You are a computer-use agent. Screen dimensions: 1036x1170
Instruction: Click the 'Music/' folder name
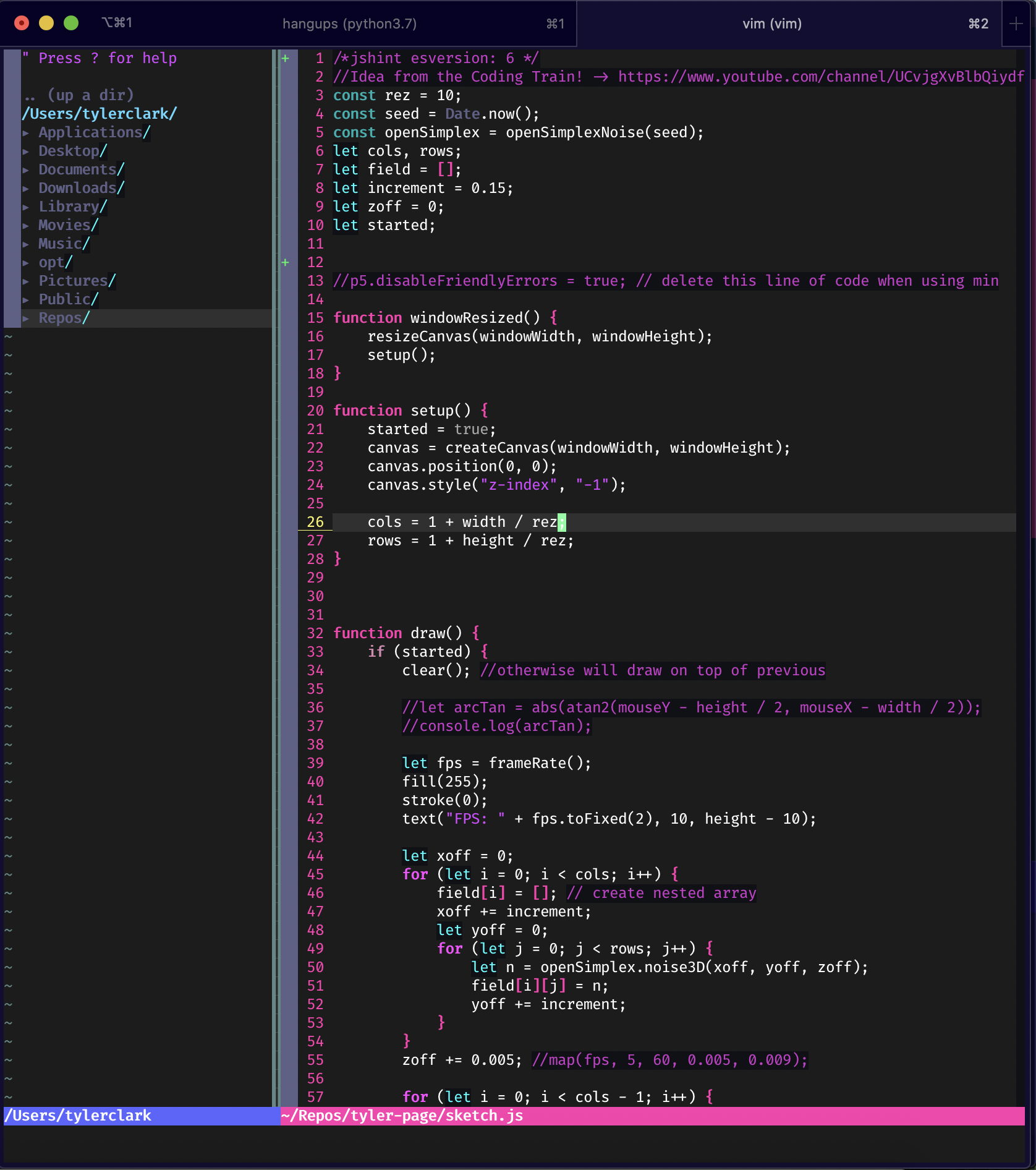coord(64,244)
